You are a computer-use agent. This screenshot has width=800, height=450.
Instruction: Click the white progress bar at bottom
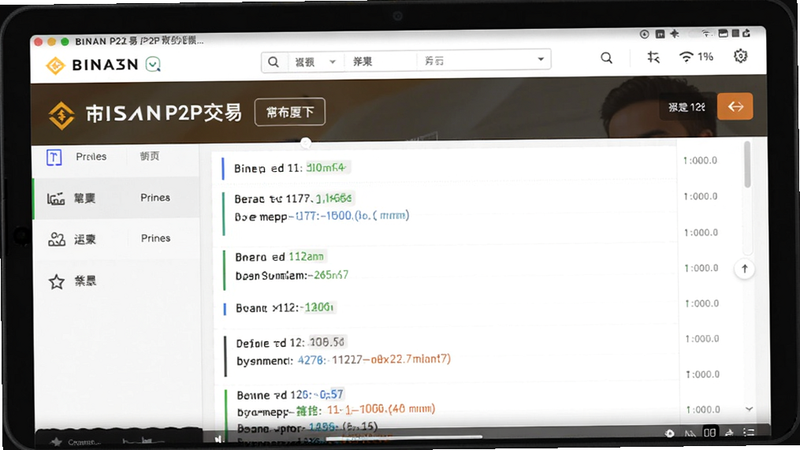(x=404, y=437)
